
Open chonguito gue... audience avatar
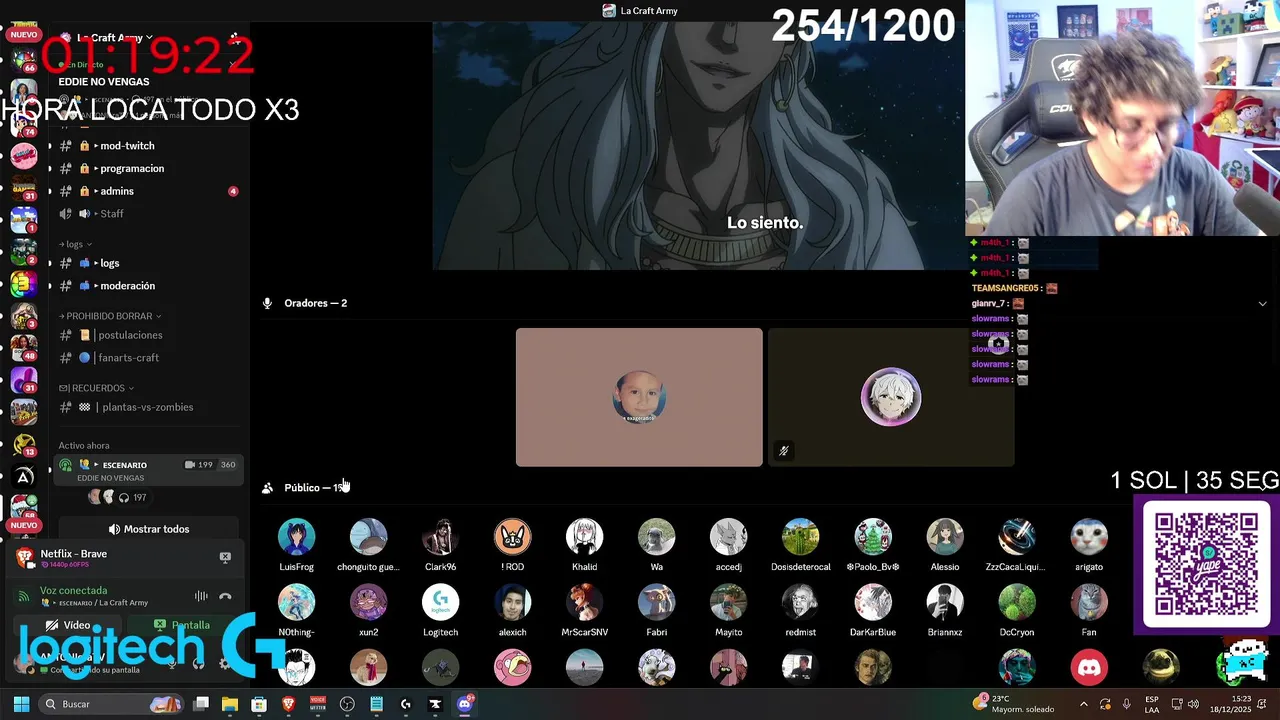(x=368, y=537)
